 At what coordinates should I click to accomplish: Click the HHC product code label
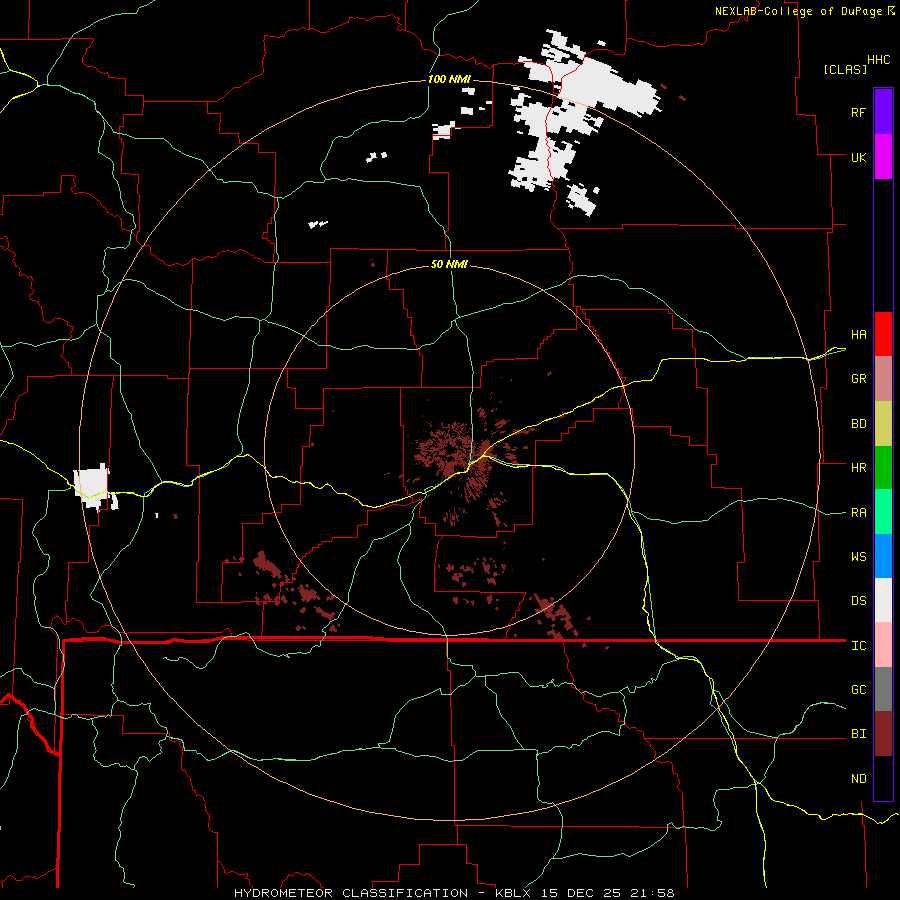pyautogui.click(x=879, y=60)
